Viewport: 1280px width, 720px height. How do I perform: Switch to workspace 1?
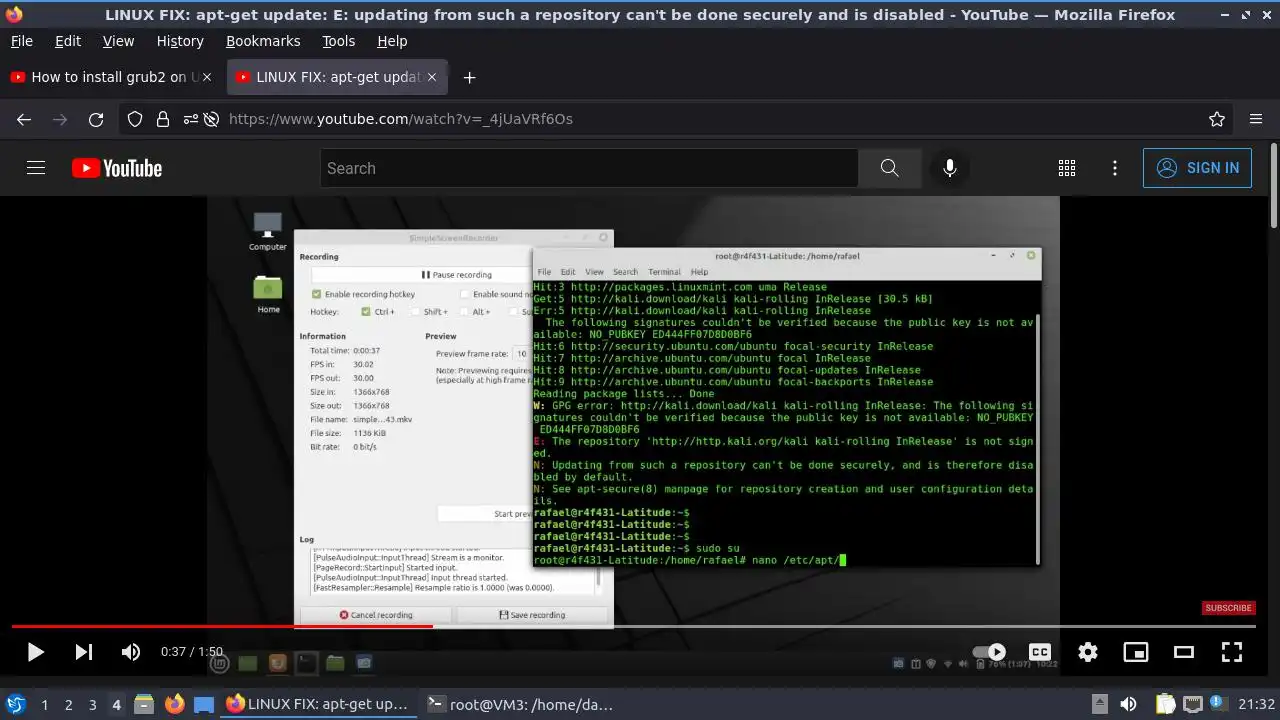tap(44, 704)
